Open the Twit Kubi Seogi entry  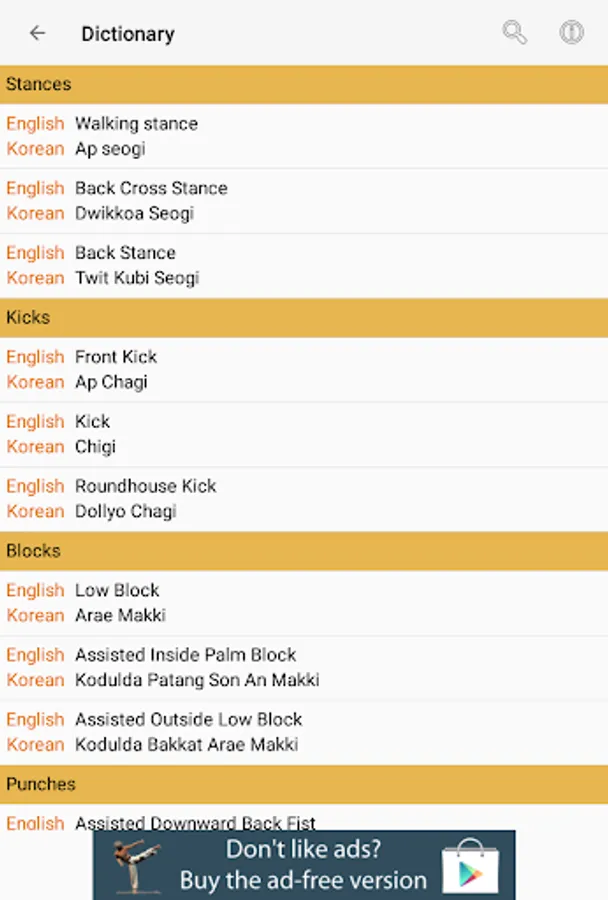point(304,266)
